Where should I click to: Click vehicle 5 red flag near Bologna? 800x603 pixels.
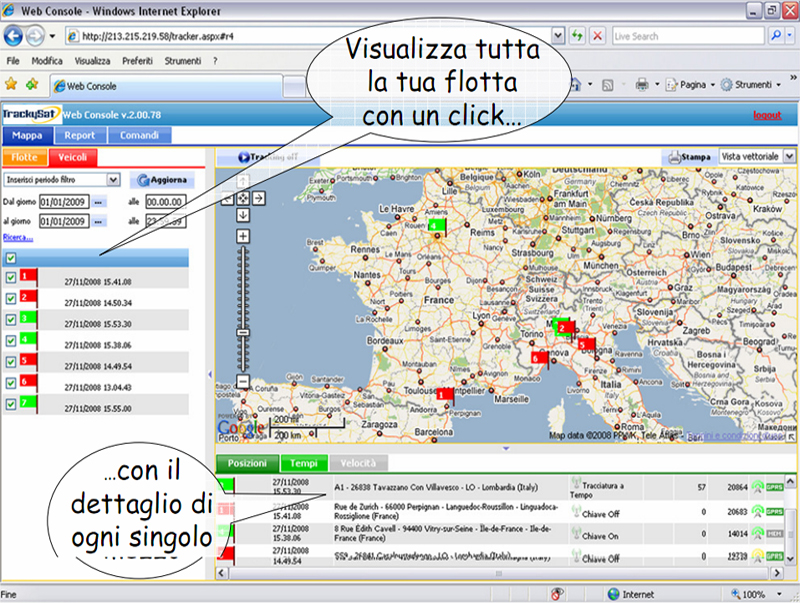pos(586,345)
